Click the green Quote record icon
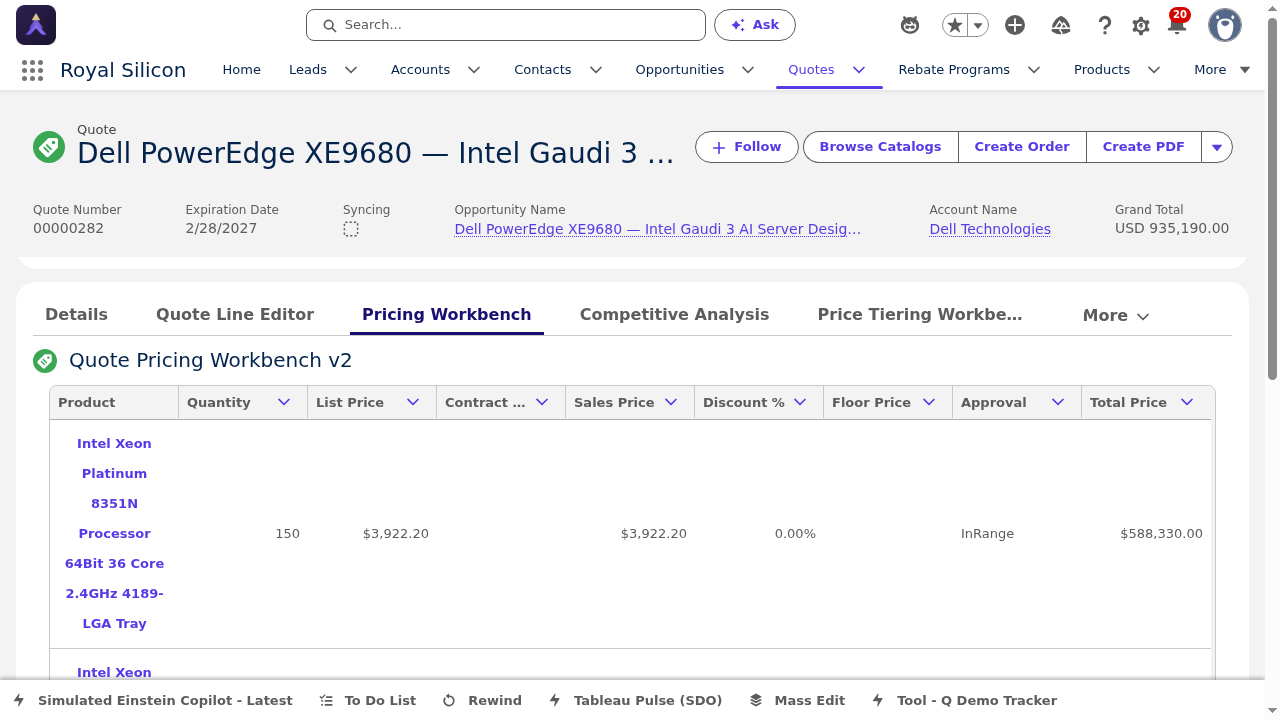 pyautogui.click(x=49, y=147)
